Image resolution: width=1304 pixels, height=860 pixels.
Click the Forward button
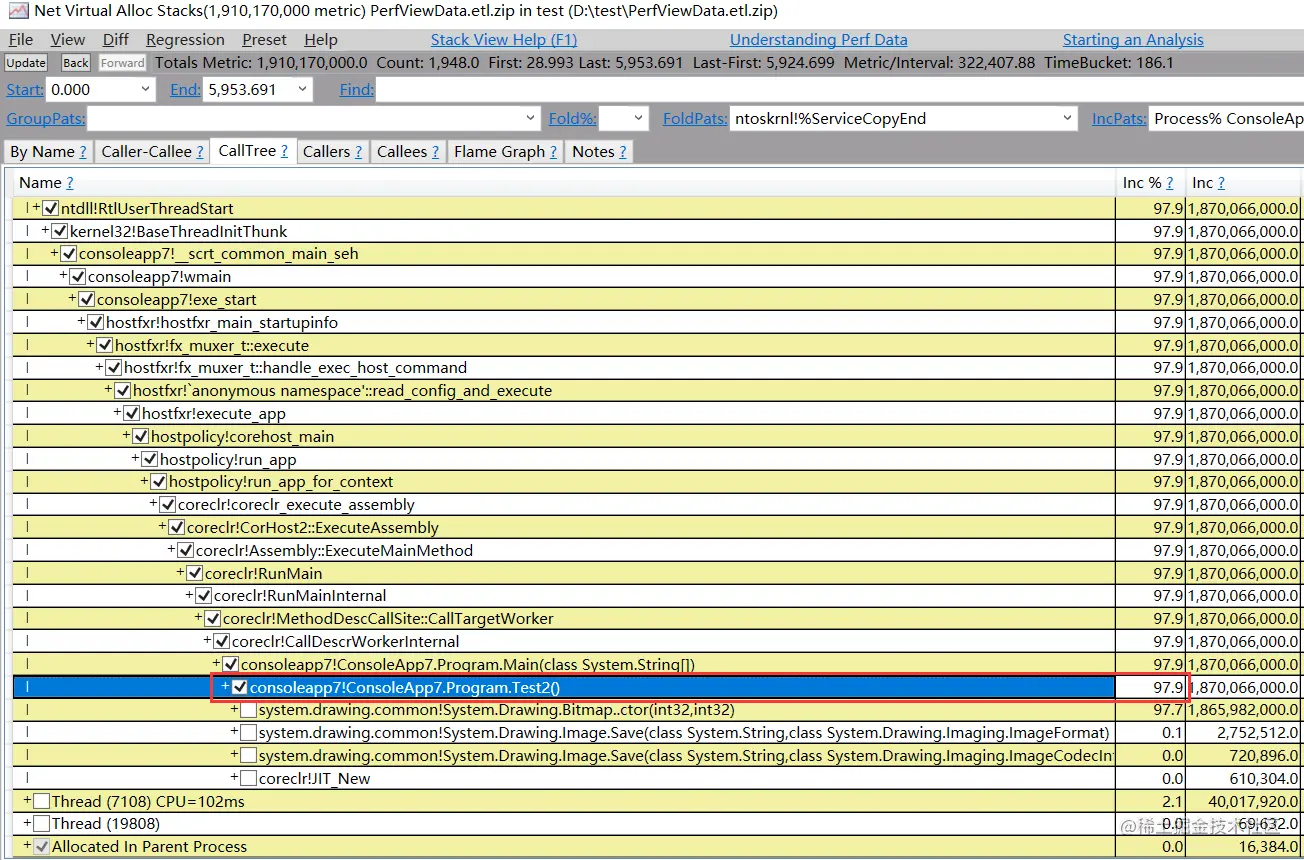(123, 63)
